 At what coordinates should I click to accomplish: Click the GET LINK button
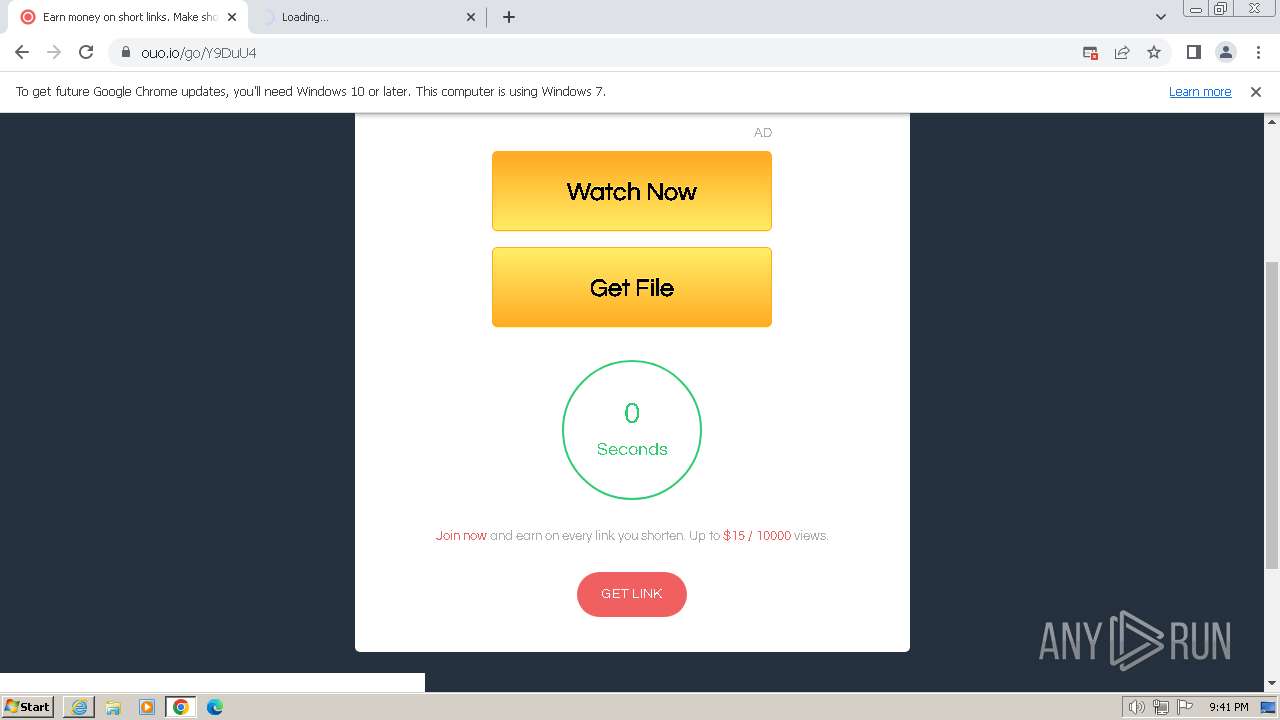point(632,594)
